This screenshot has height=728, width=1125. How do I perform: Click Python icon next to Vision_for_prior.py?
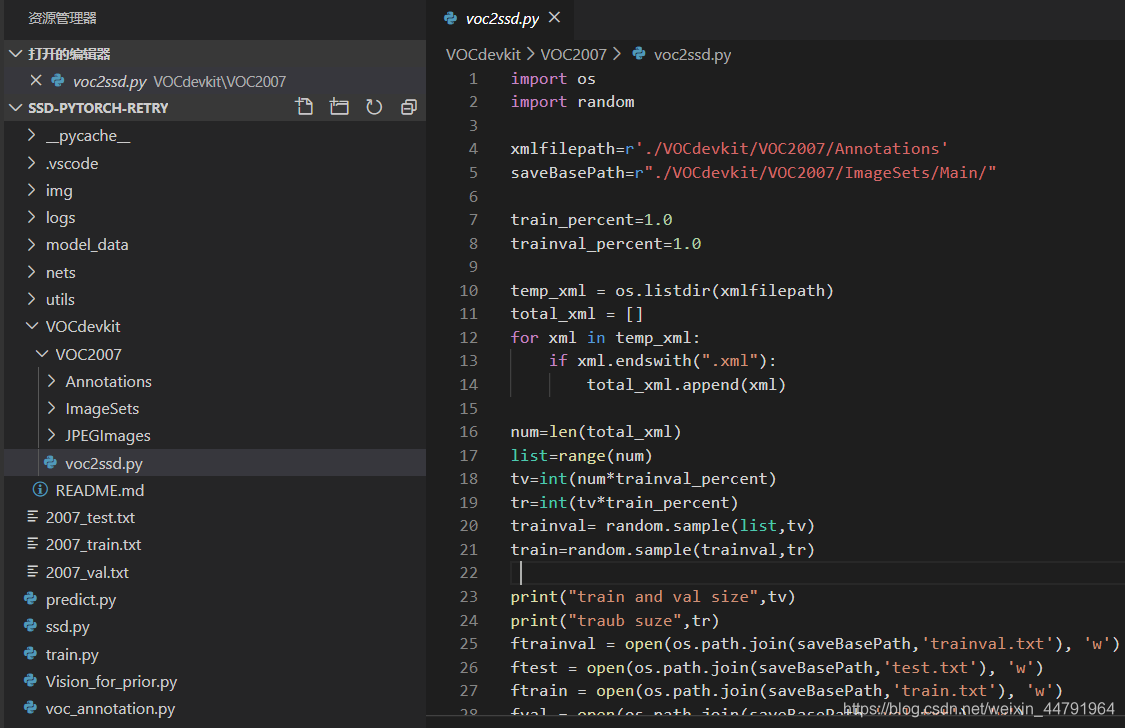coord(30,681)
